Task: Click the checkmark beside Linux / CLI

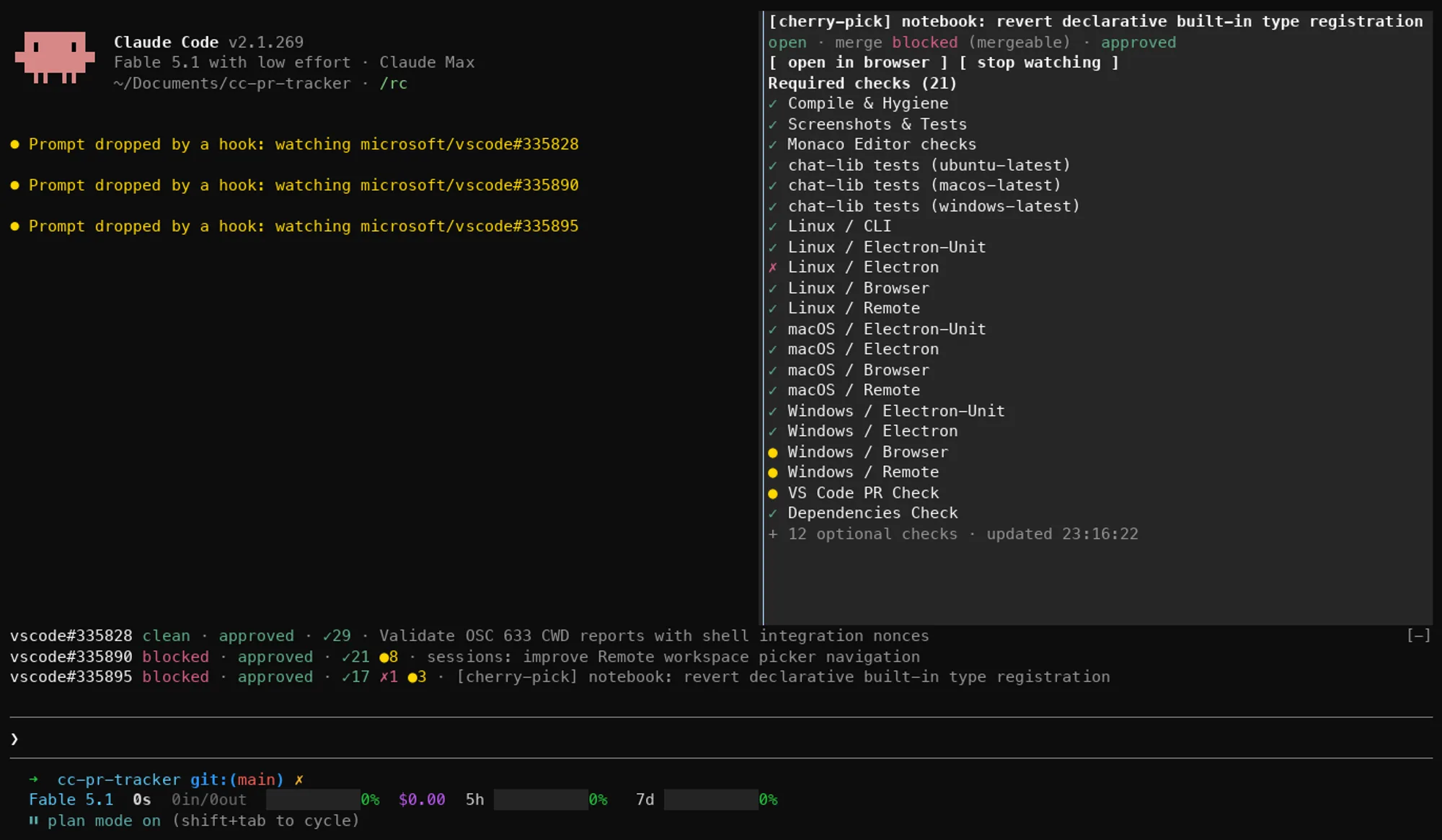Action: 773,227
